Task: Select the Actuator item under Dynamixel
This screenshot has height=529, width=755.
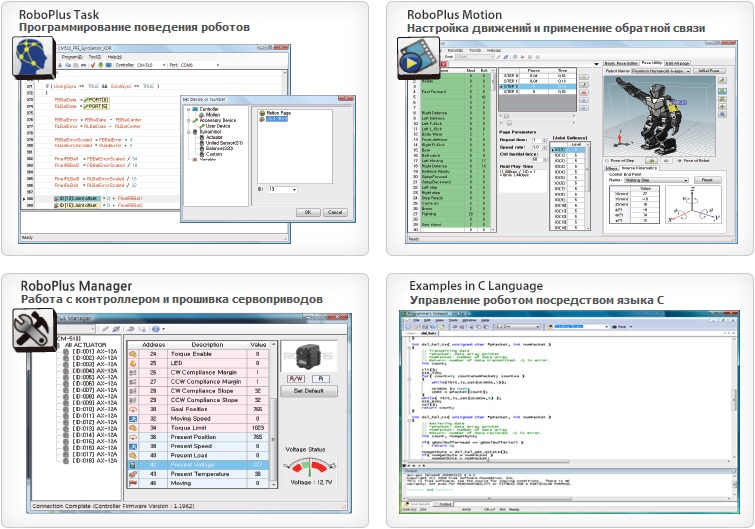Action: click(214, 137)
